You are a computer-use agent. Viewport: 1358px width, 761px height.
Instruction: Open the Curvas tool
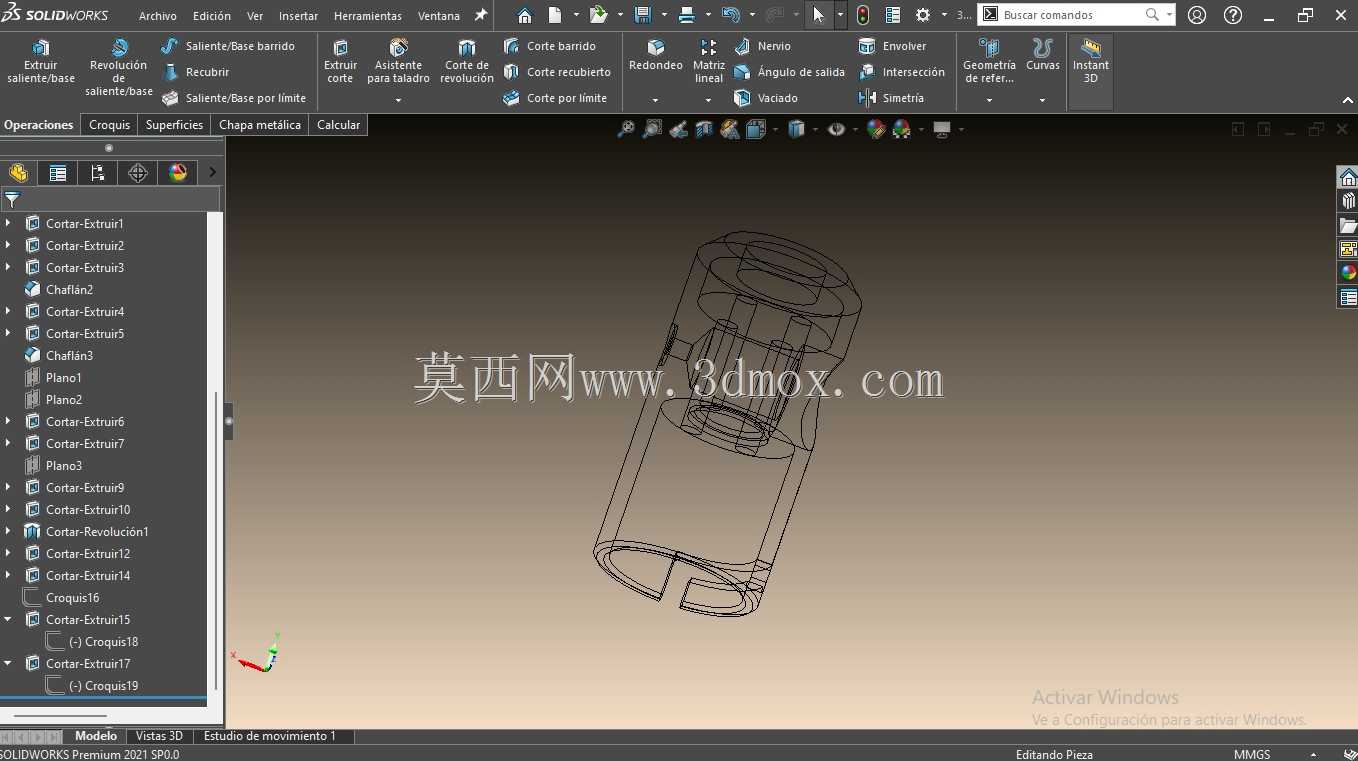coord(1043,56)
